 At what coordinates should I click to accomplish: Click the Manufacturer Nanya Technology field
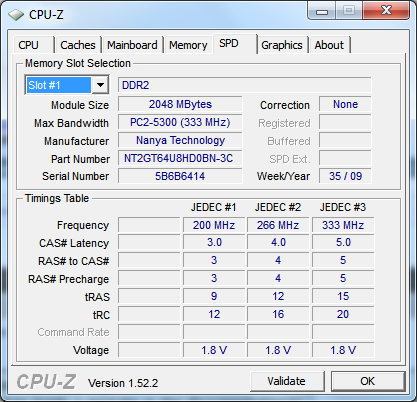(x=180, y=140)
